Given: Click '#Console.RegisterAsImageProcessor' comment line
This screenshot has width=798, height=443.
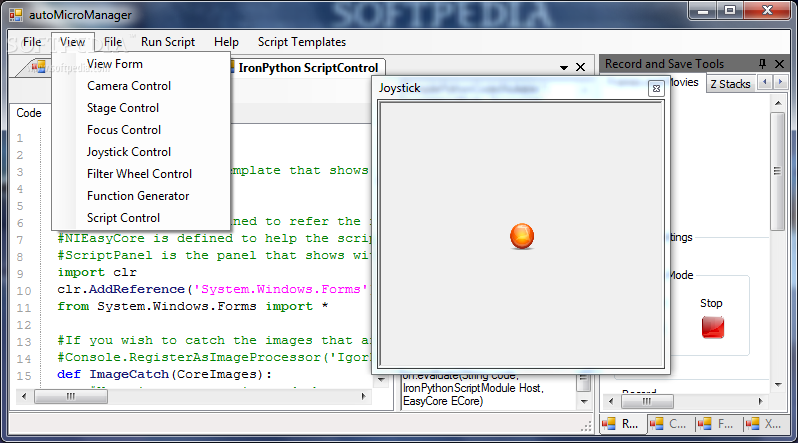Looking at the screenshot, I should click(214, 357).
